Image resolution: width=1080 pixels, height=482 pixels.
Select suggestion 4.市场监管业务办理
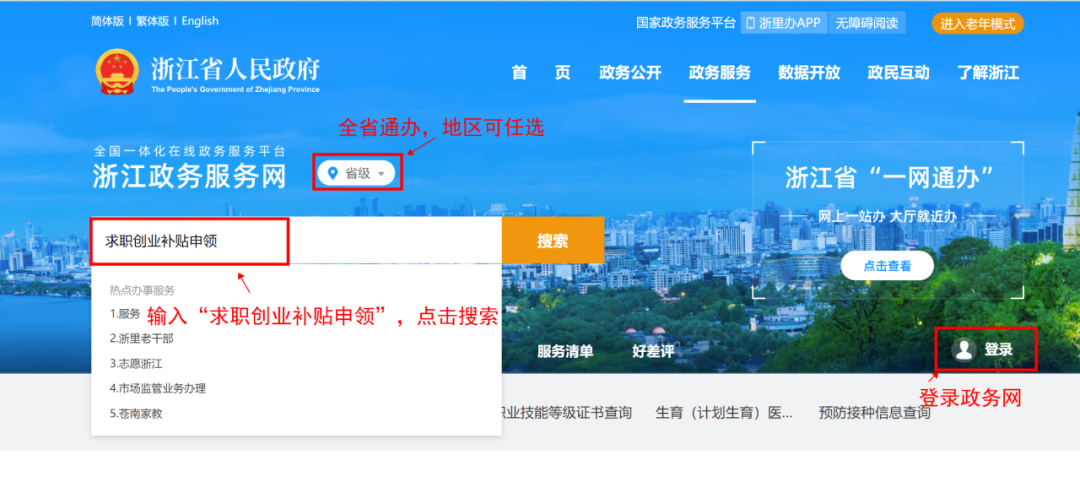tap(158, 388)
